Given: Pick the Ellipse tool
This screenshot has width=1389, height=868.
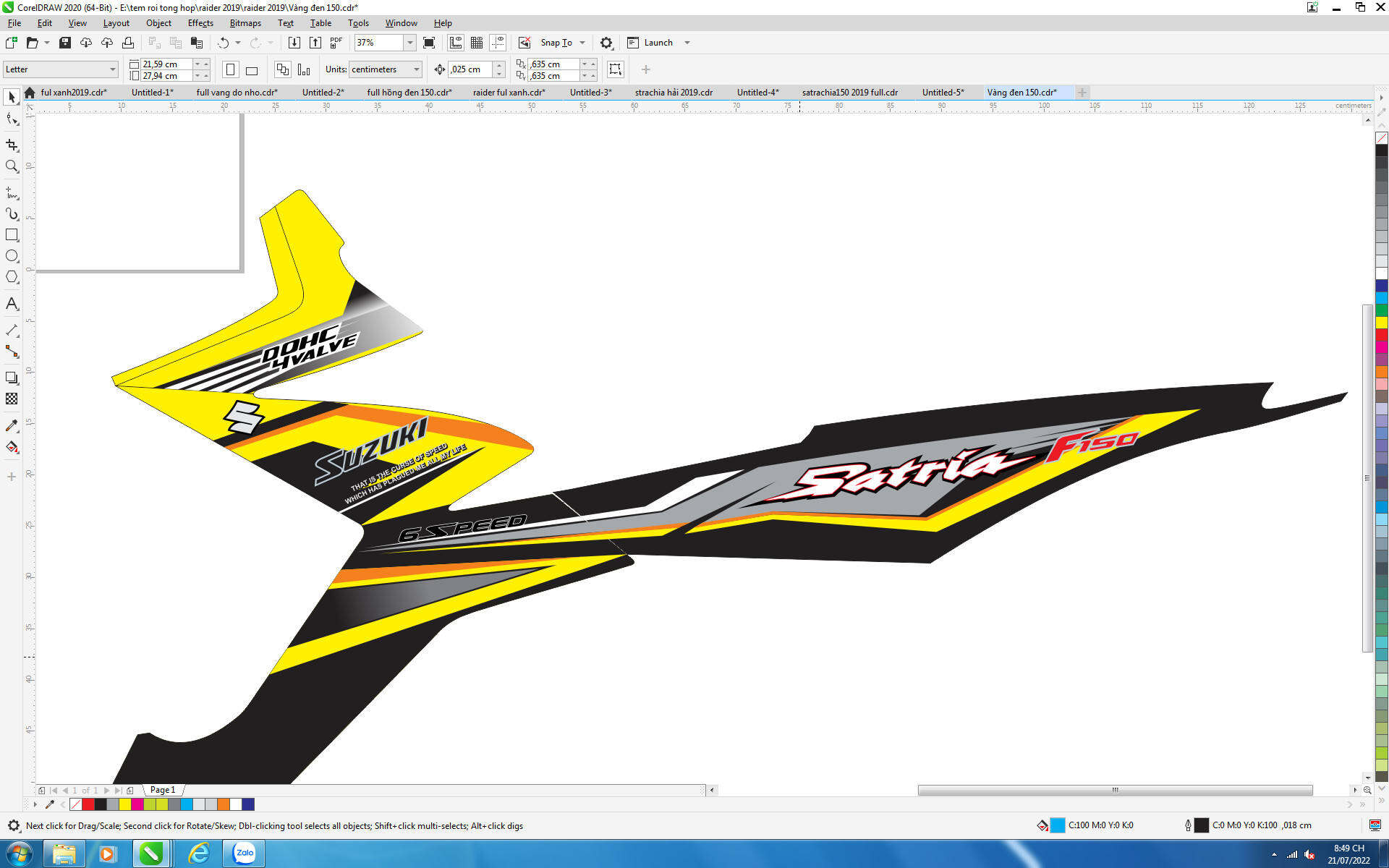Looking at the screenshot, I should pyautogui.click(x=12, y=256).
